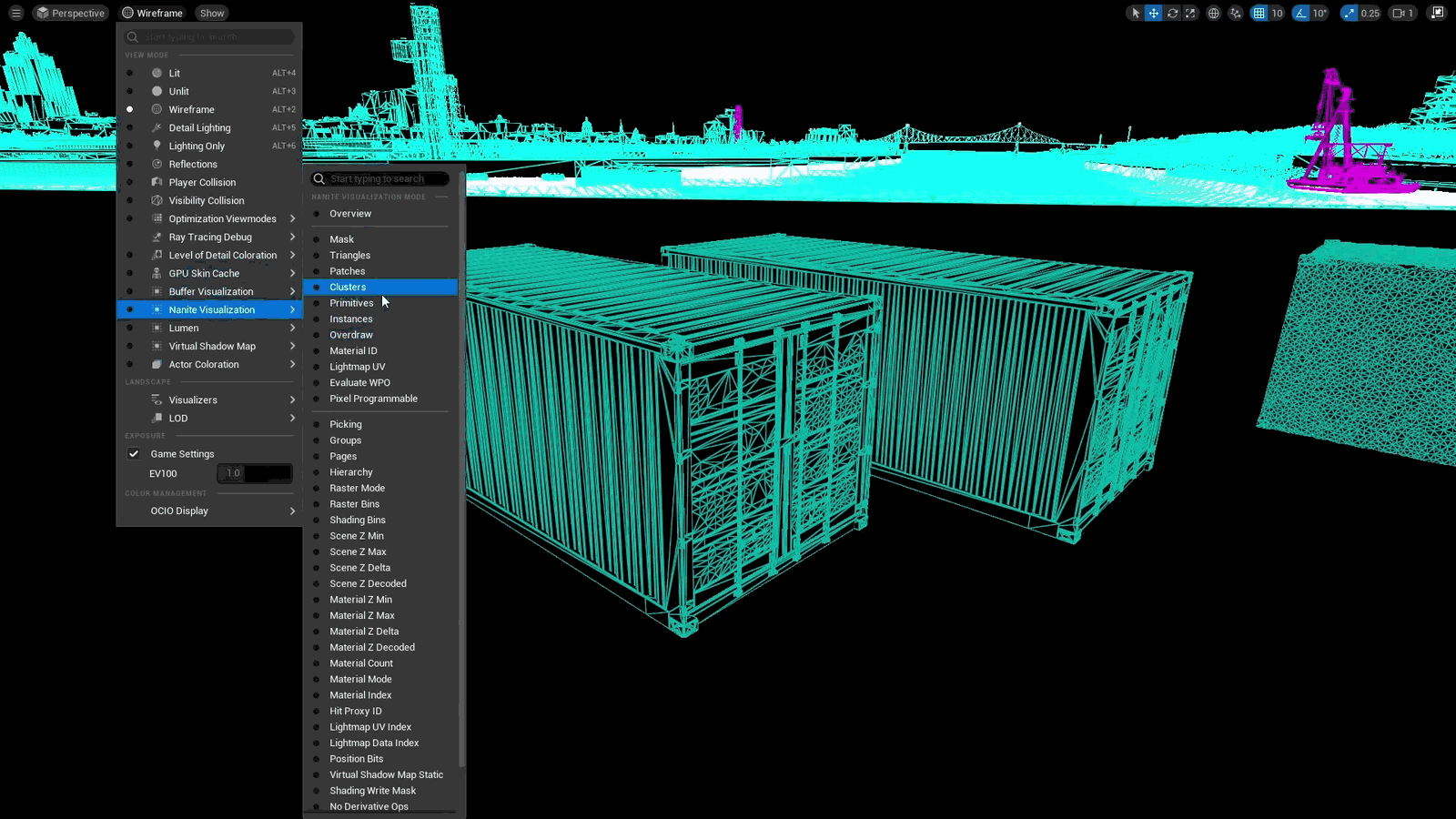Open the surface snapping options

[x=1236, y=13]
